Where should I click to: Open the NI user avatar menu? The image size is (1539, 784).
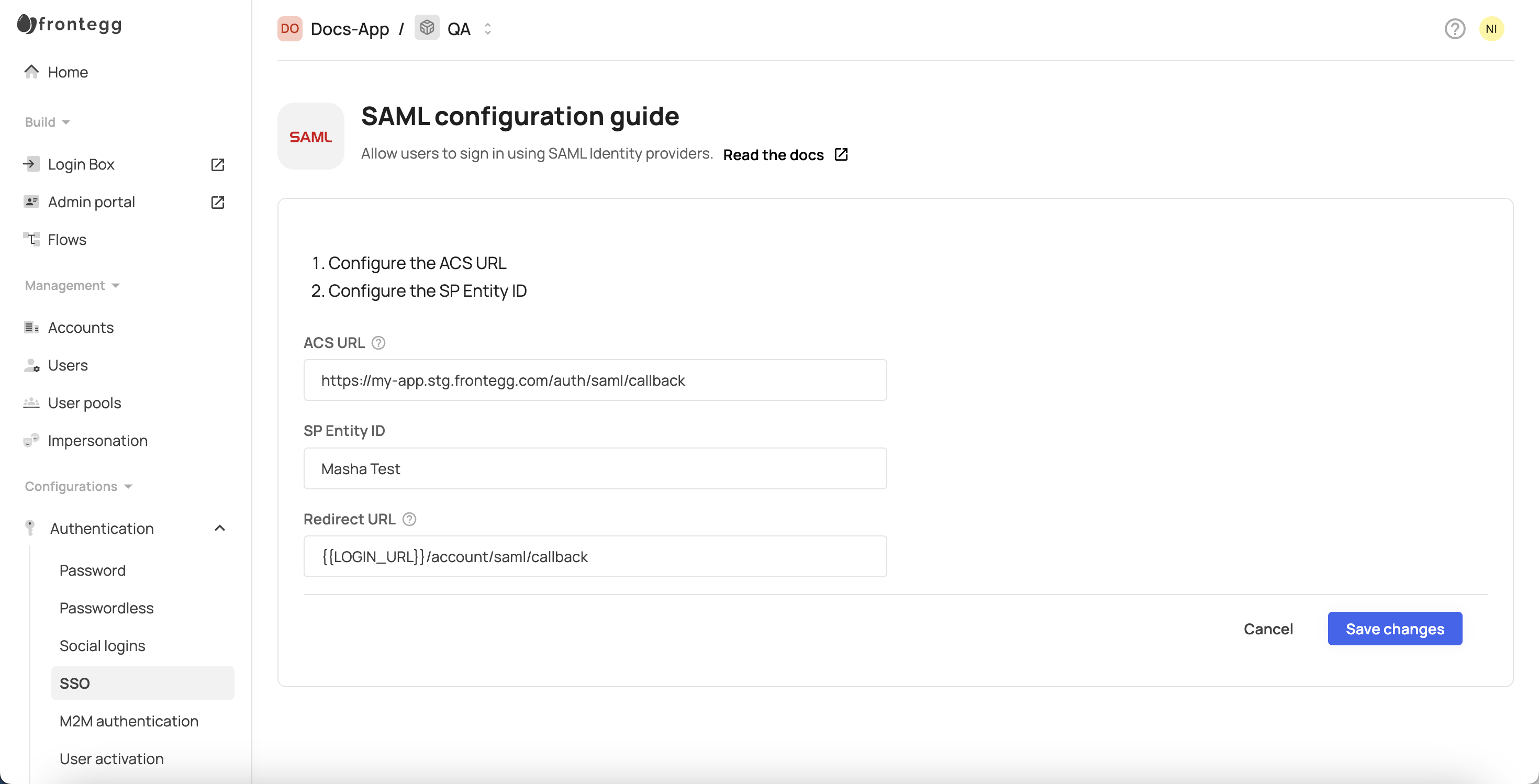[x=1491, y=29]
